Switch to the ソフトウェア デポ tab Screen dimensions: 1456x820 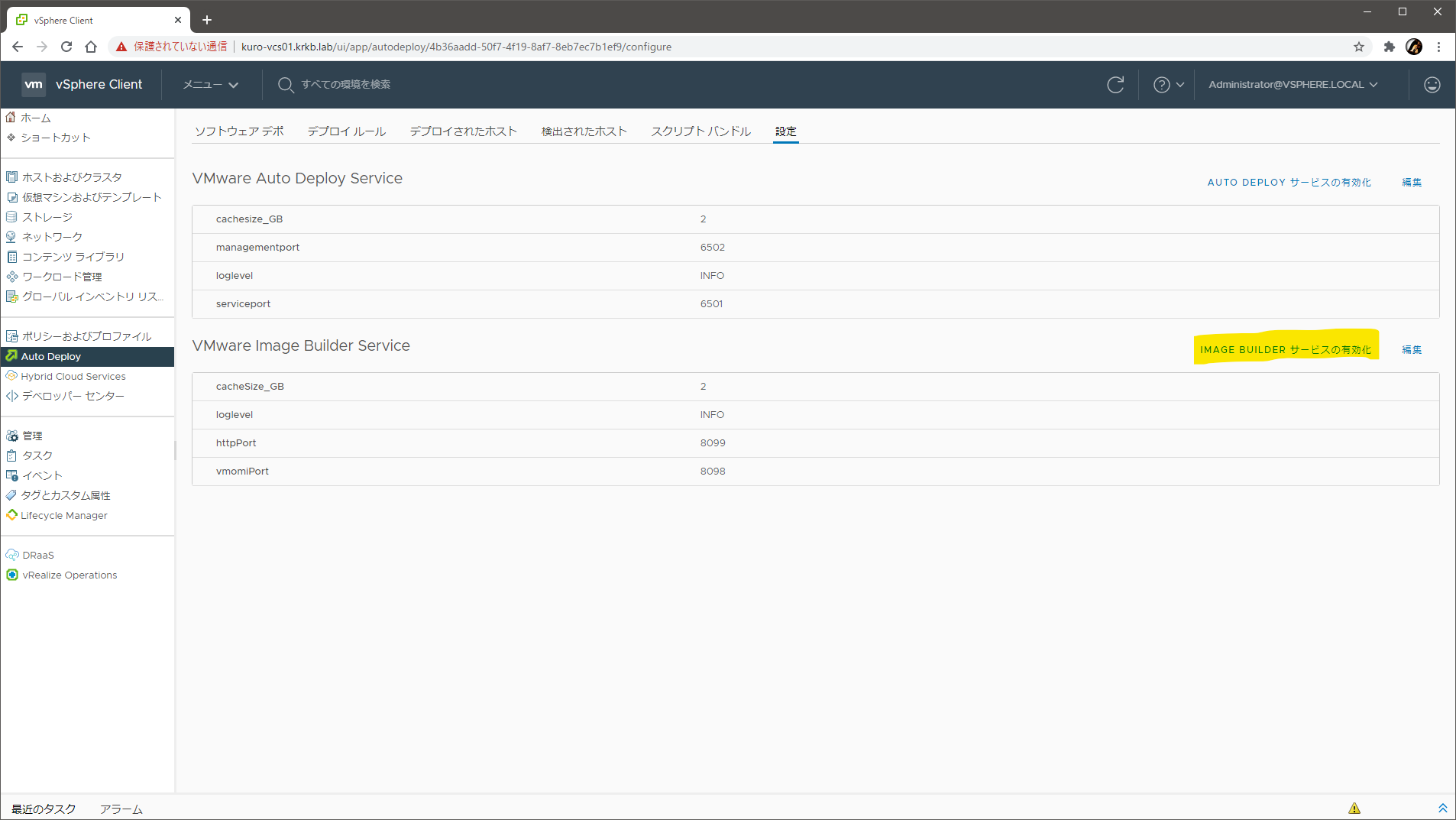(239, 131)
